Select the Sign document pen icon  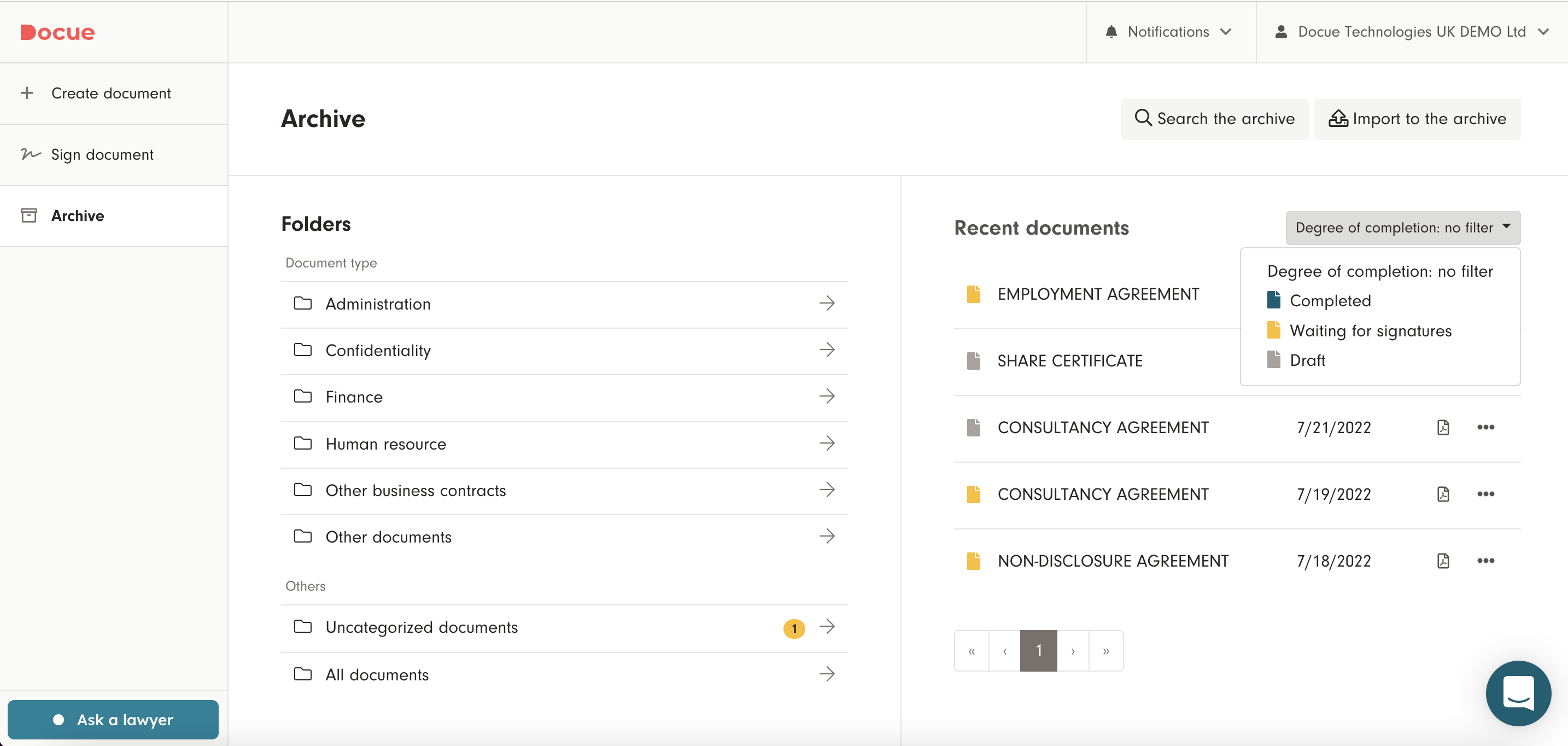[30, 155]
